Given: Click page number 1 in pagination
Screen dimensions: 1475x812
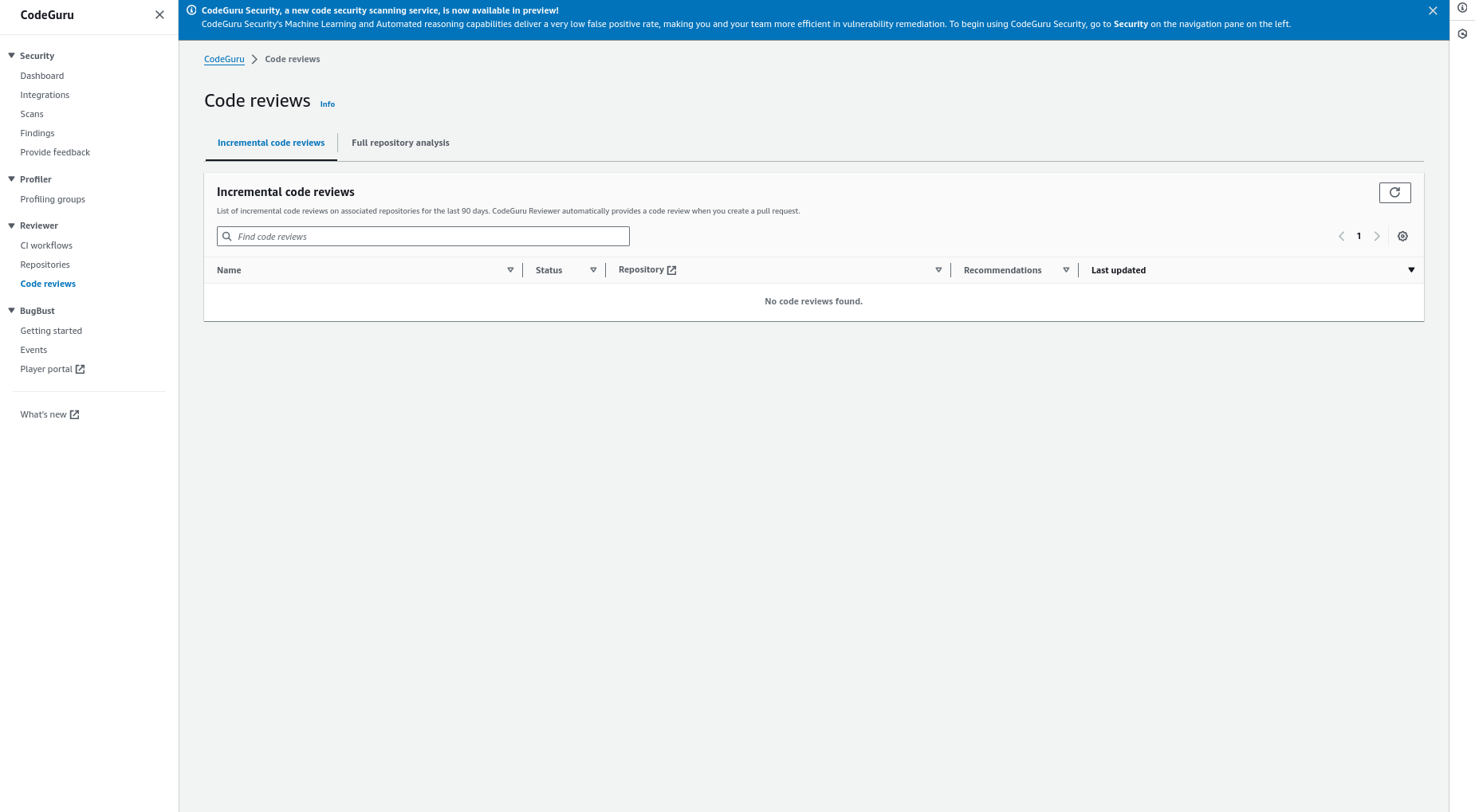Looking at the screenshot, I should tap(1359, 236).
